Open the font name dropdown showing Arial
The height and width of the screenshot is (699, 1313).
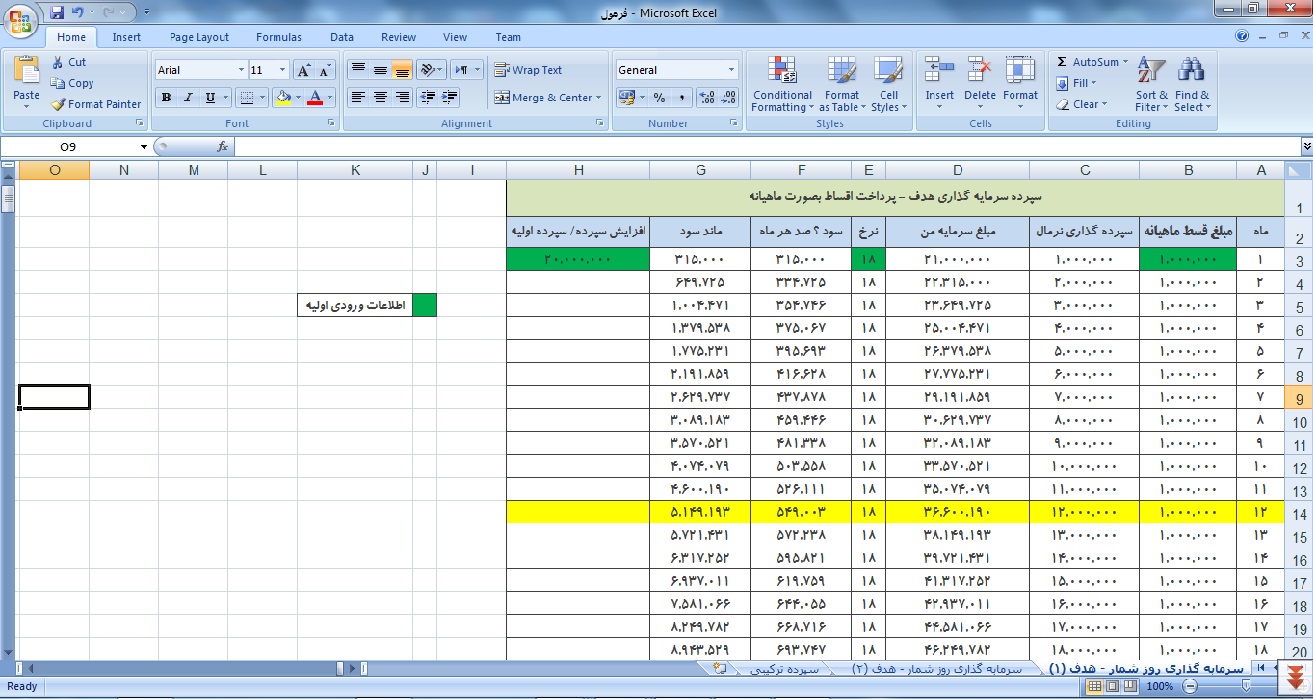click(x=241, y=70)
